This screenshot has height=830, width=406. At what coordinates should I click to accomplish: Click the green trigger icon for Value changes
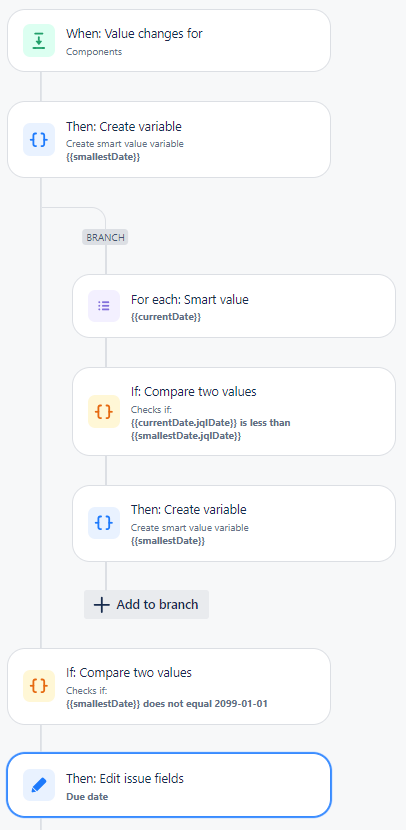[x=39, y=40]
